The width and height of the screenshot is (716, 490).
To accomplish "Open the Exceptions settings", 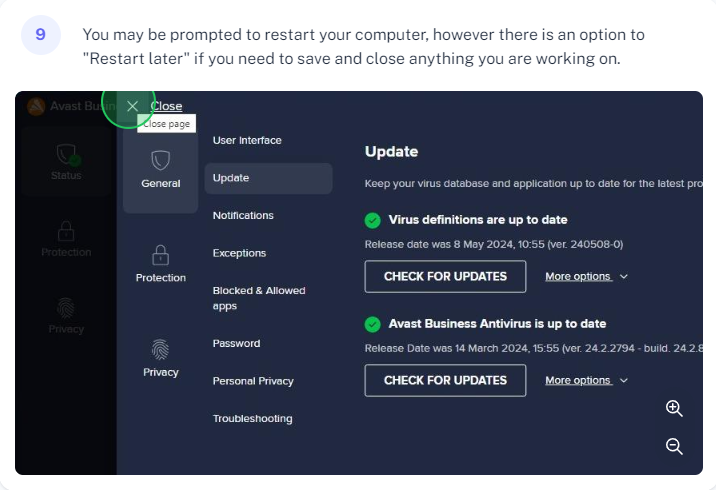I will [x=239, y=253].
